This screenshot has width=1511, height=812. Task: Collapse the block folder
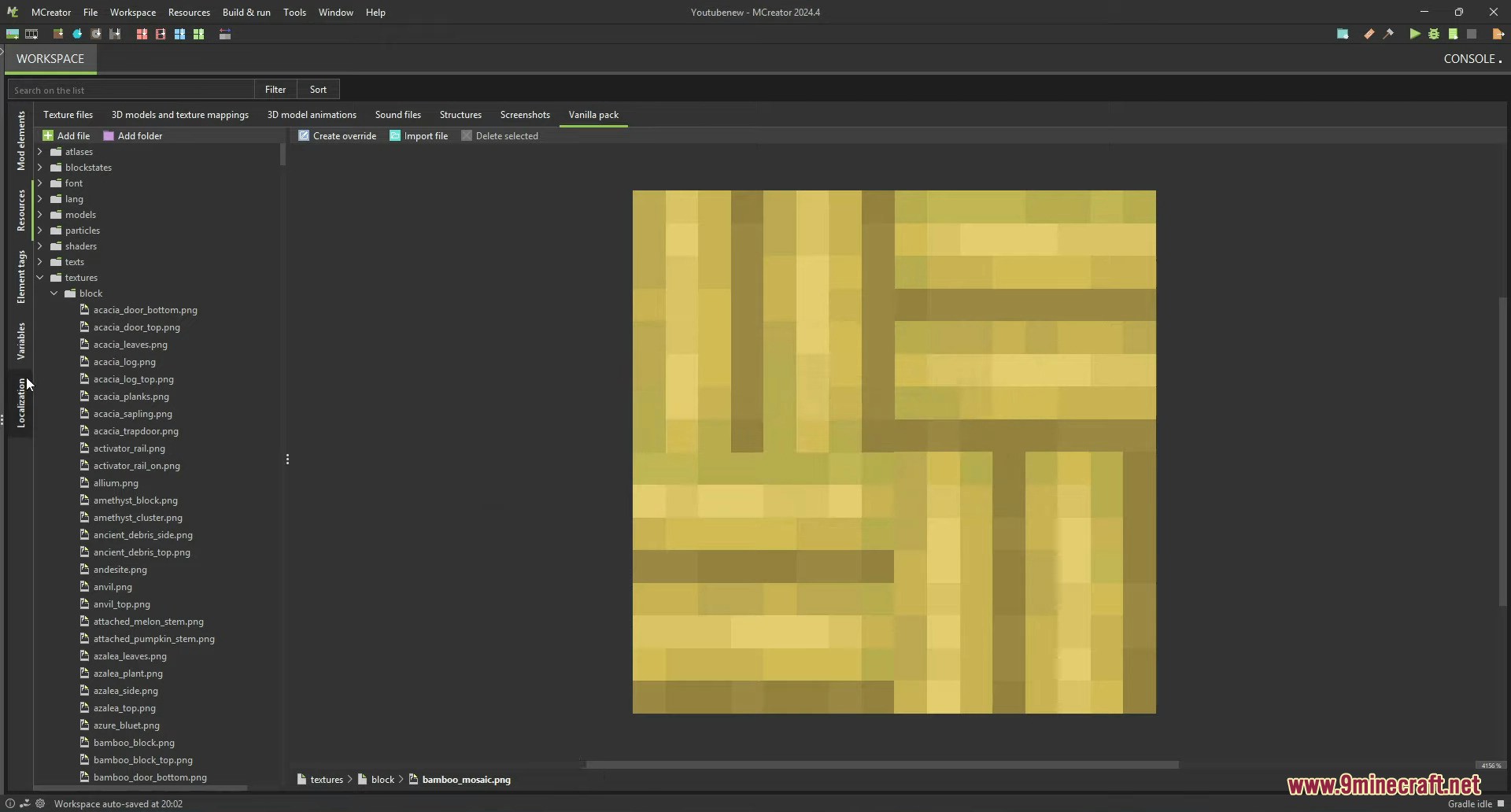coord(54,293)
